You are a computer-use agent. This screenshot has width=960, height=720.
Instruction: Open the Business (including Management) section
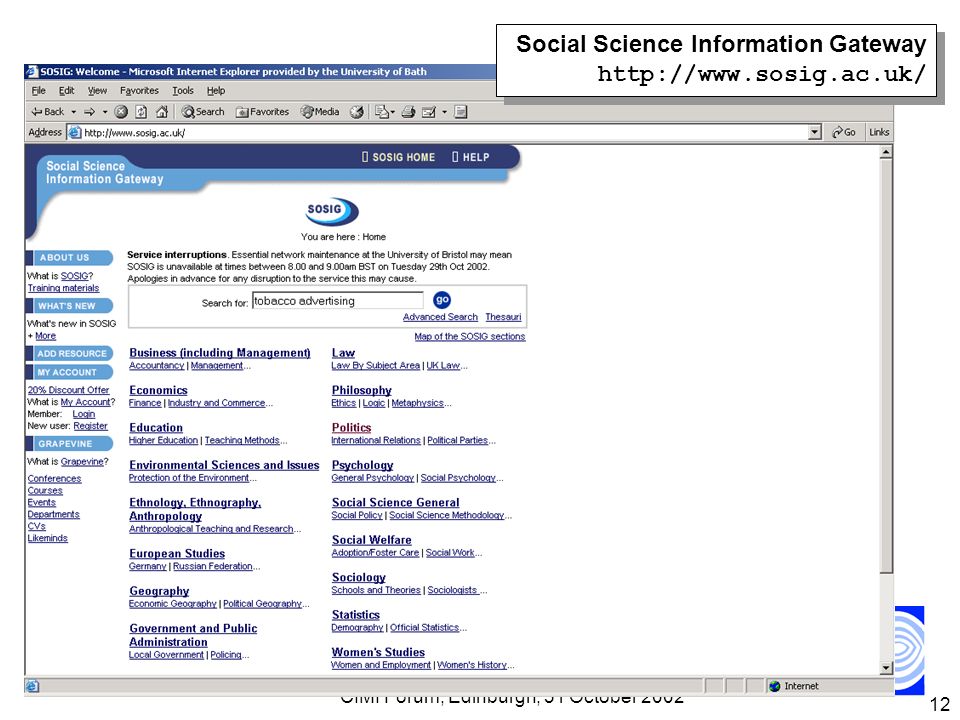220,353
